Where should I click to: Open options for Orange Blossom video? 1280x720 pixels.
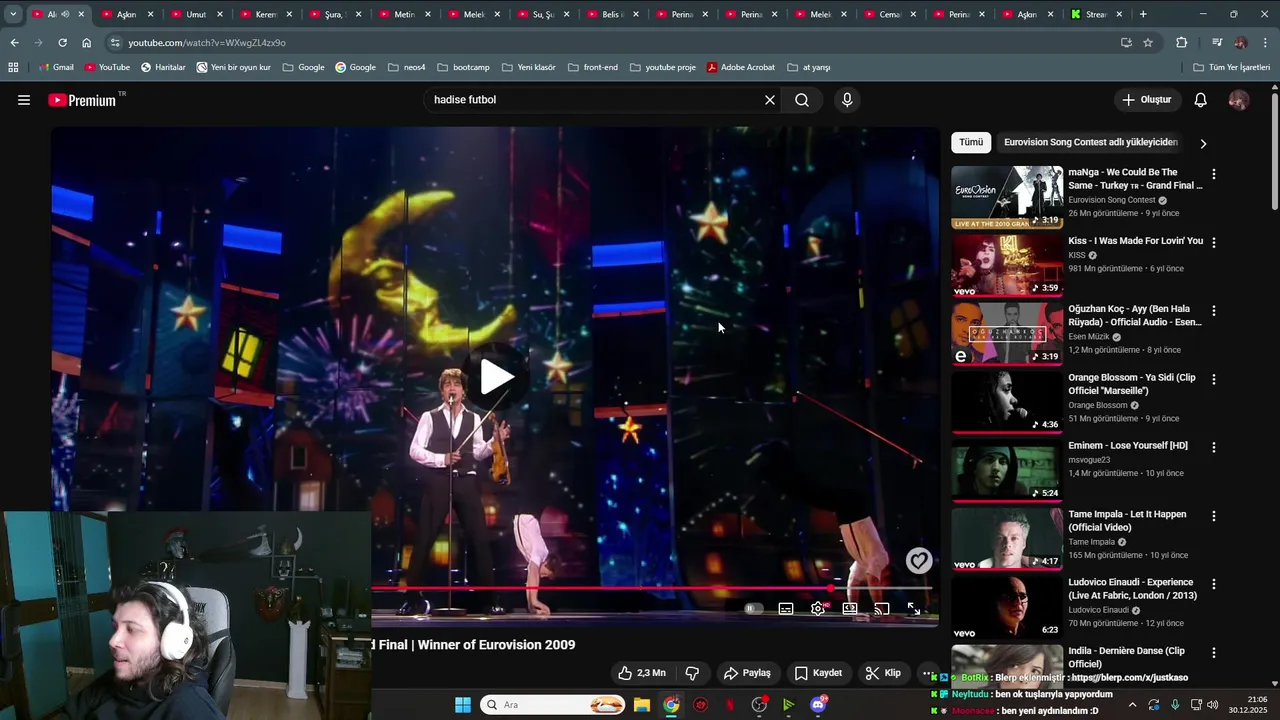click(x=1214, y=379)
